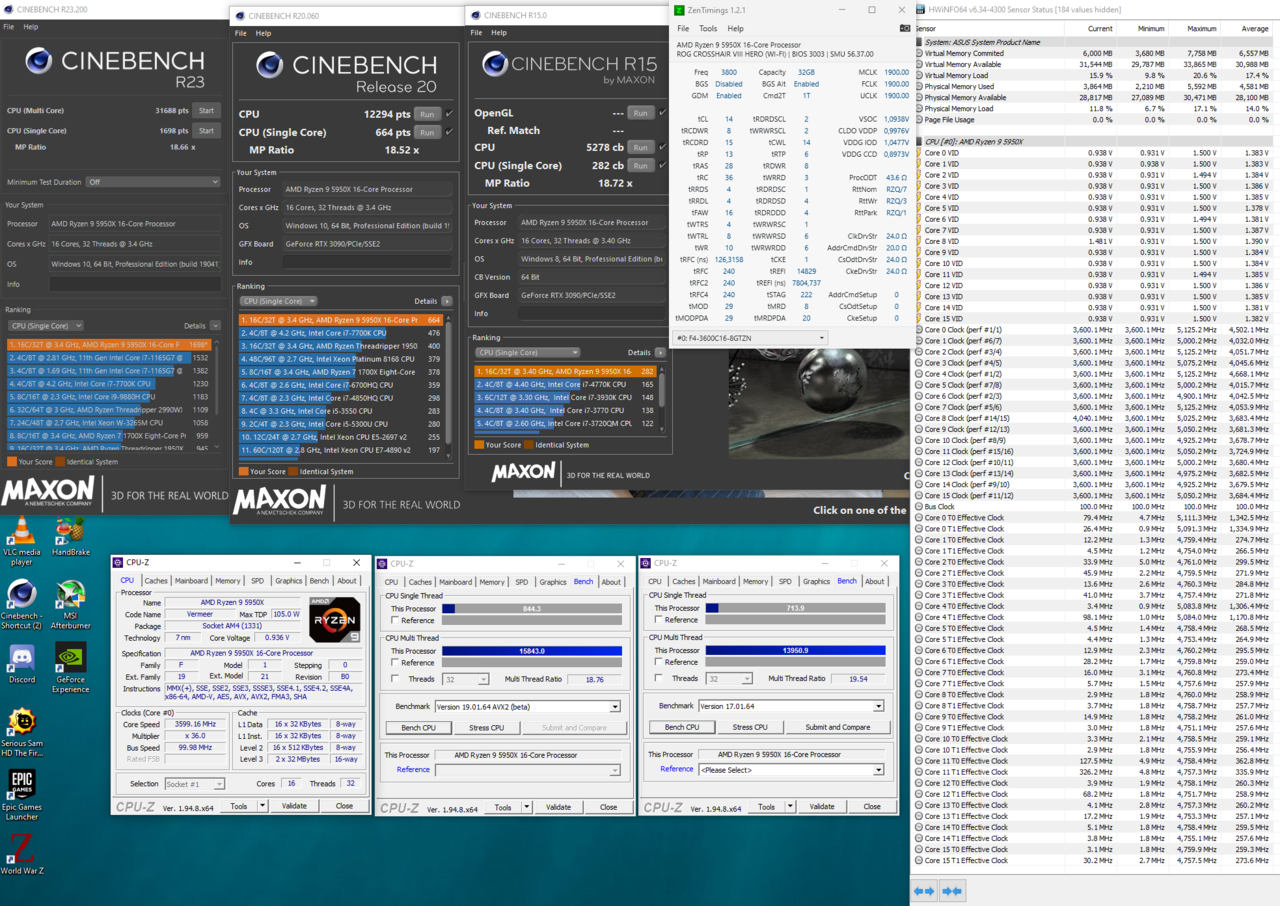The width and height of the screenshot is (1280, 906).
Task: Open R20 ranking CPU (Single Core) dropdown
Action: click(x=279, y=301)
